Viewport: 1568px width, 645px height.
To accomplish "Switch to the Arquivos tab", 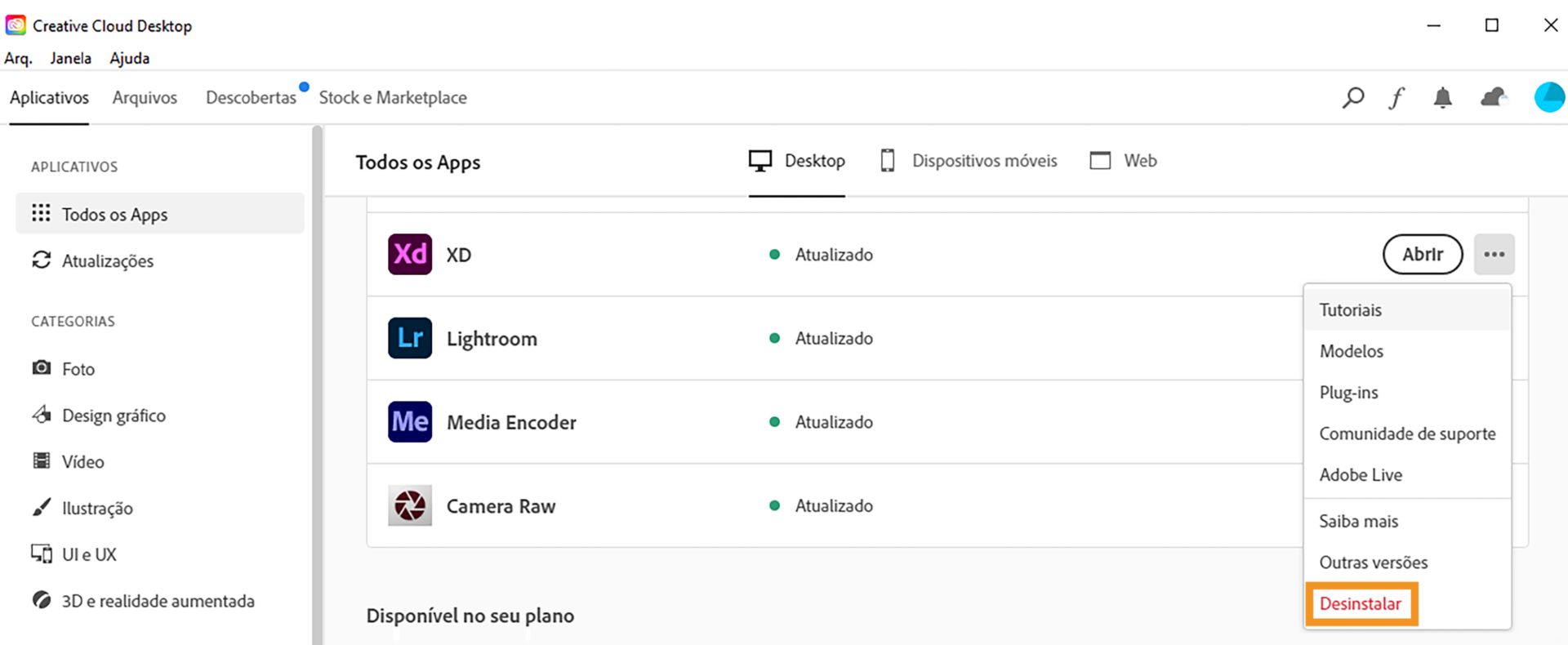I will 145,98.
